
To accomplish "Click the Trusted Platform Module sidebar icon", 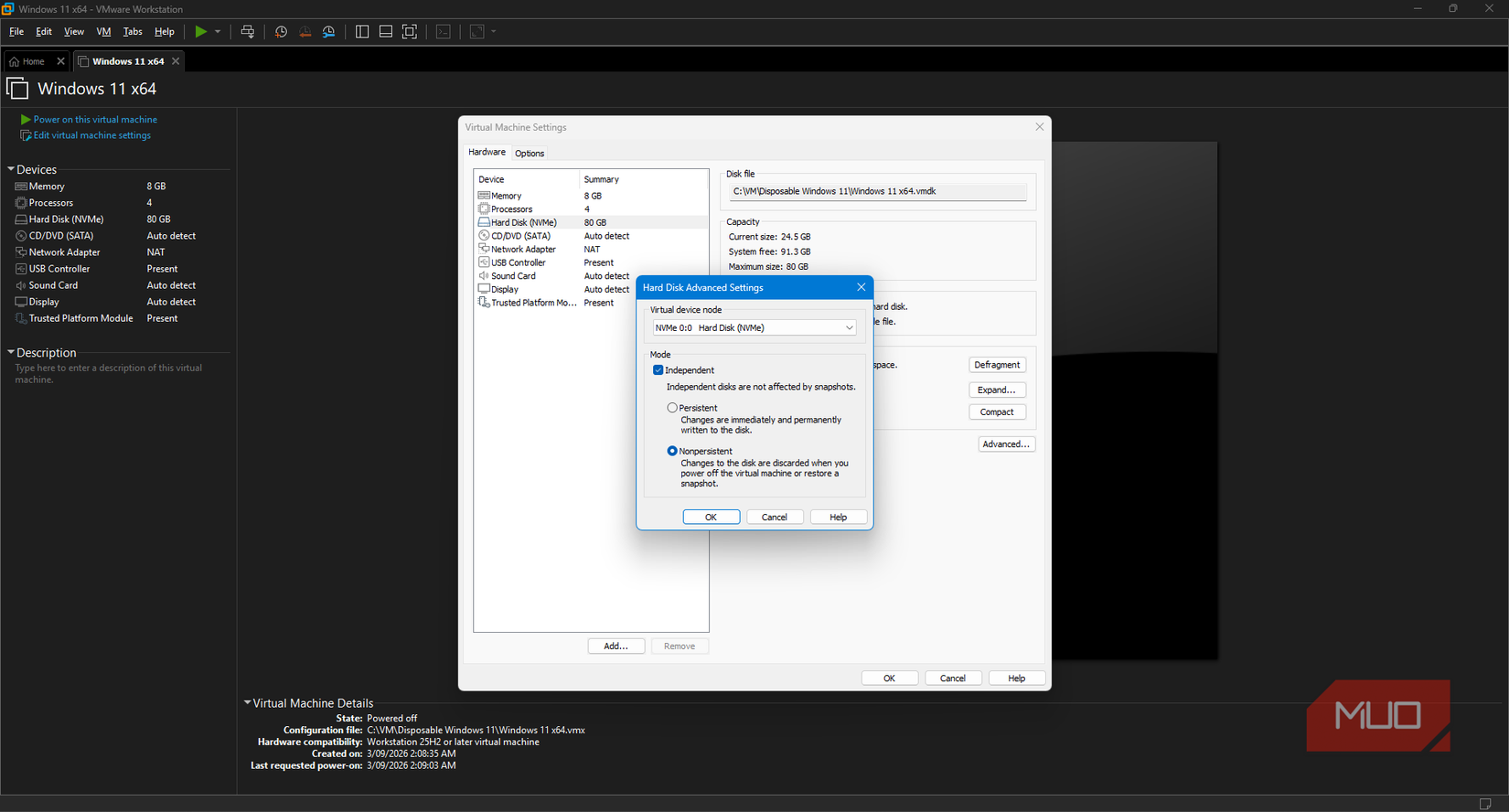I will 21,318.
